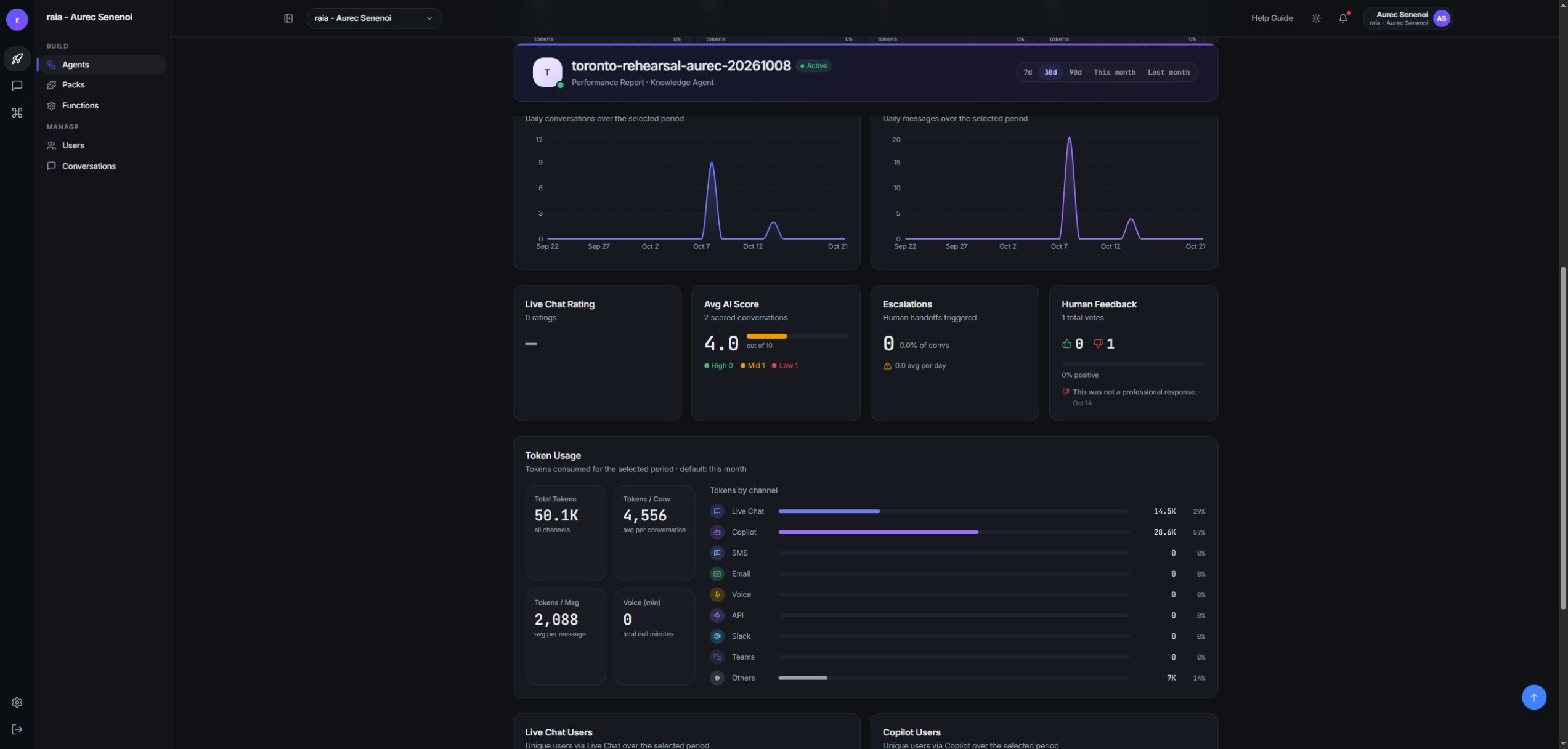Click the '0.0 avg per day' text
The image size is (1568, 749).
[x=920, y=366]
